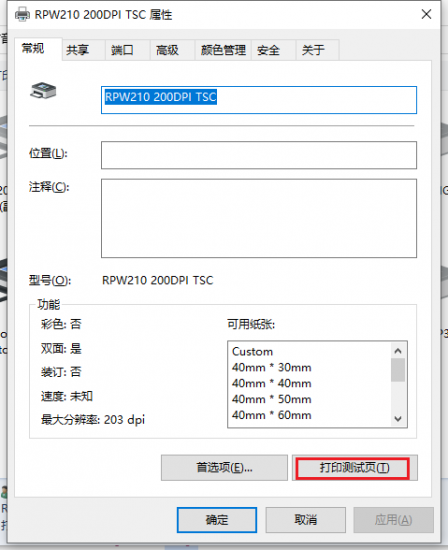Image resolution: width=448 pixels, height=550 pixels.
Task: Click the 装订: 否 text
Action: 61,372
